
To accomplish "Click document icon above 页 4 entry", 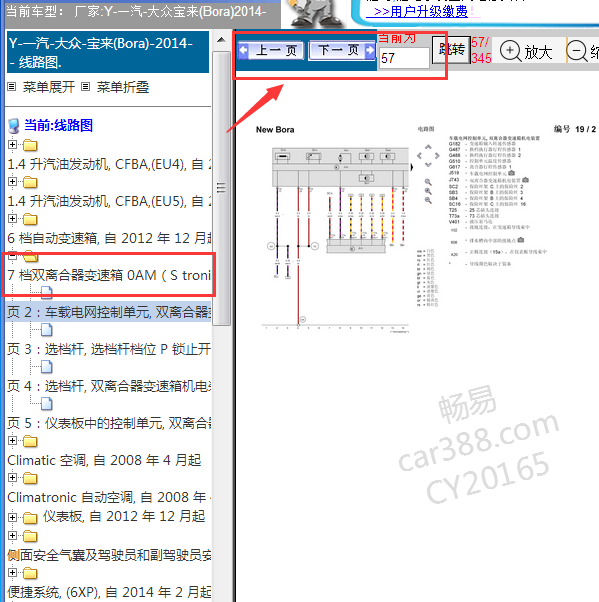I will pyautogui.click(x=46, y=367).
